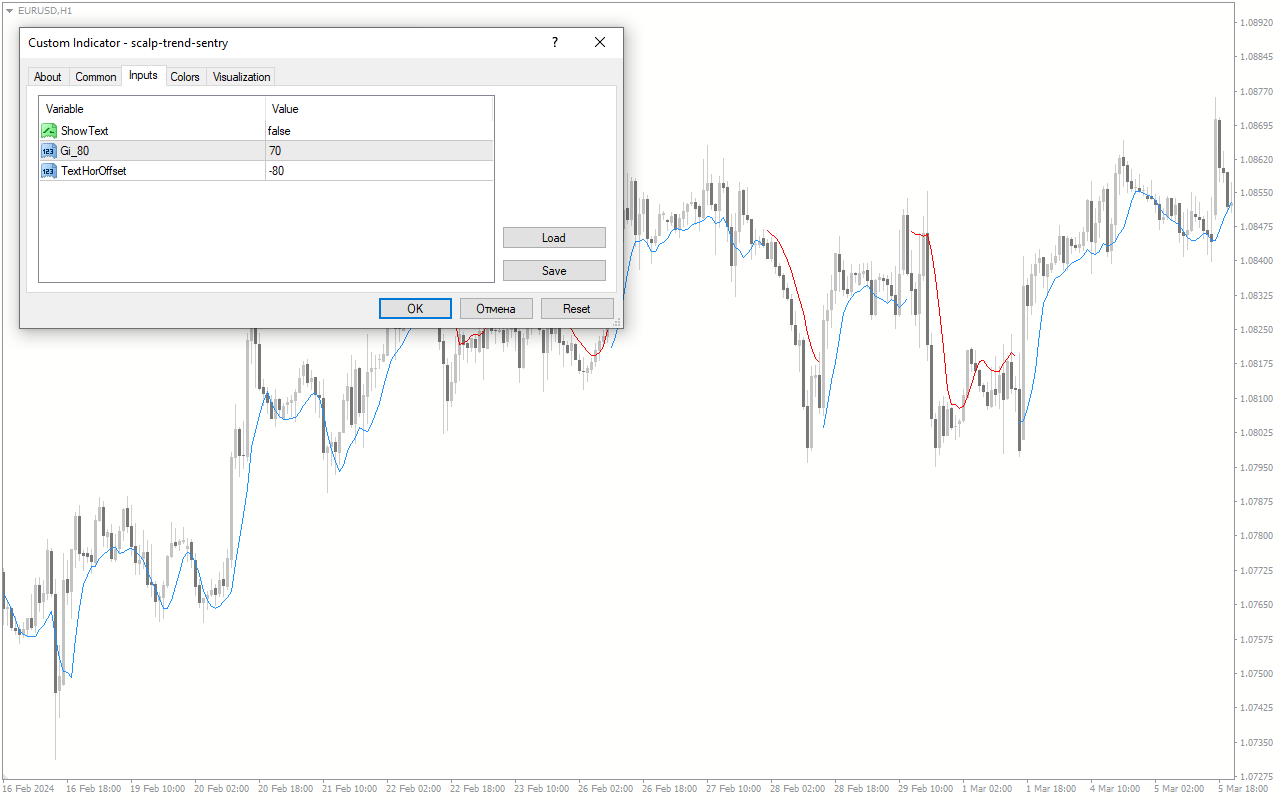Viewport: 1280px width, 800px height.
Task: Select the TextHorOffset integer variable icon
Action: (x=49, y=171)
